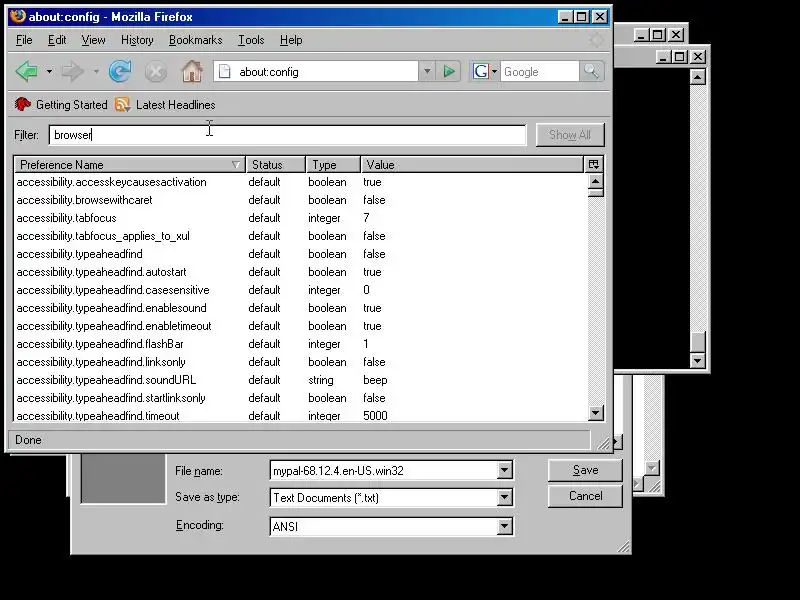
Task: Click the value 5000 in timeout row
Action: (x=375, y=416)
